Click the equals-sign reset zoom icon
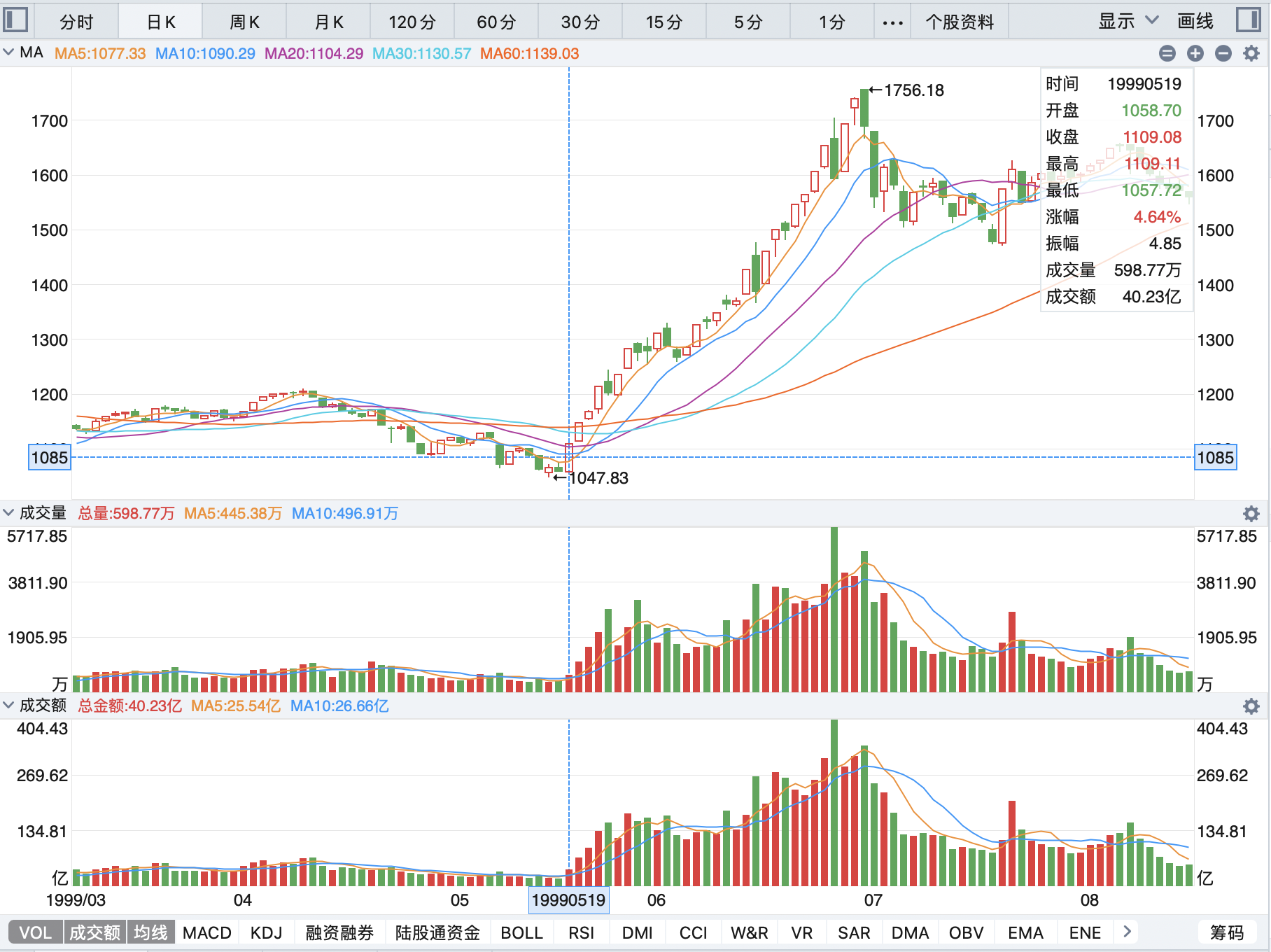Screen dimensions: 1271x952 (1167, 53)
